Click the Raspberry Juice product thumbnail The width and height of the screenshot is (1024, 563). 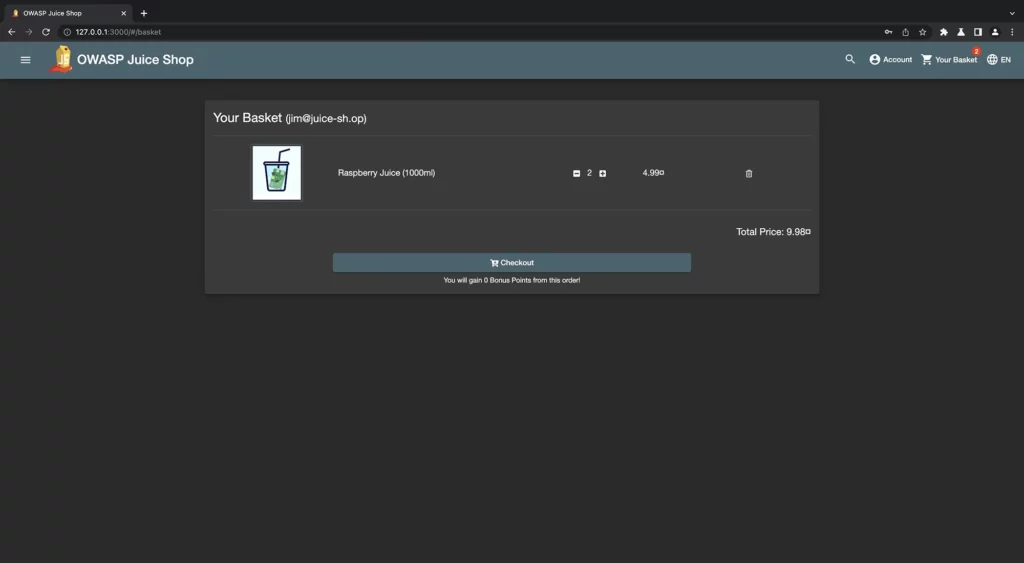pyautogui.click(x=277, y=172)
